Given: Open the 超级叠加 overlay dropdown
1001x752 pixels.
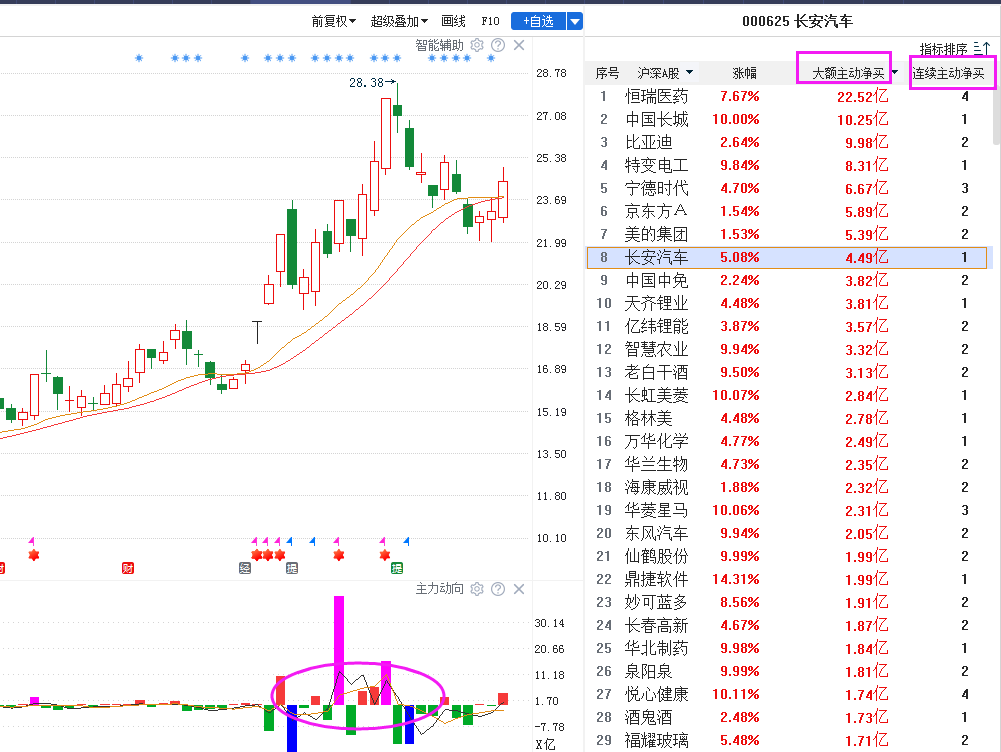Looking at the screenshot, I should click(399, 22).
